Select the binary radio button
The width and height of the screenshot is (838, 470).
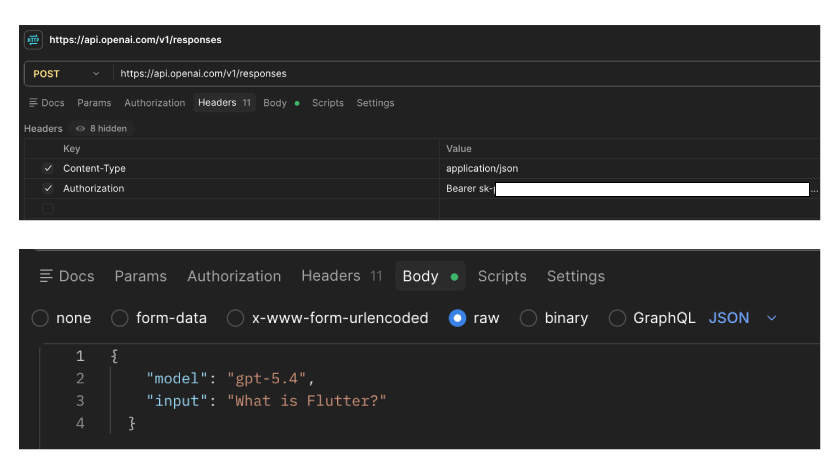[528, 318]
